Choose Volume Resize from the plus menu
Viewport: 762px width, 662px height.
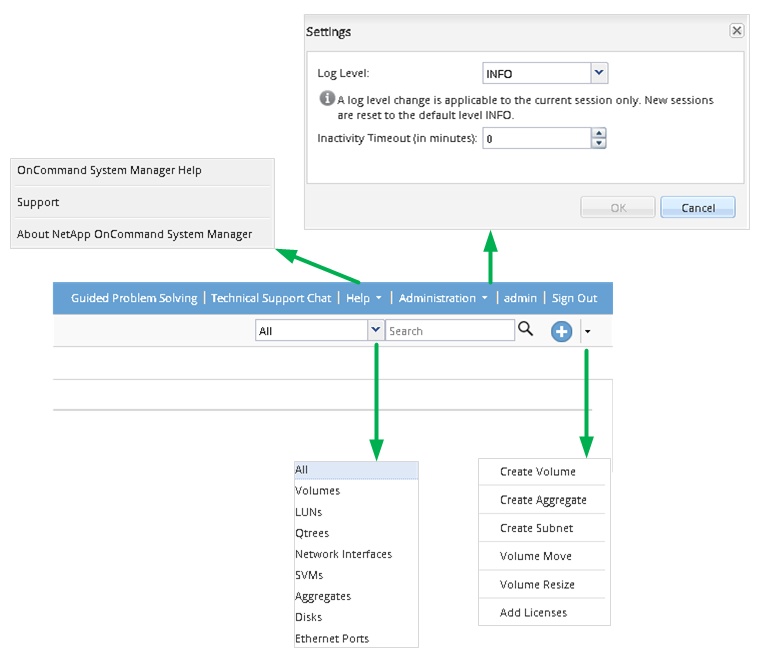(543, 584)
